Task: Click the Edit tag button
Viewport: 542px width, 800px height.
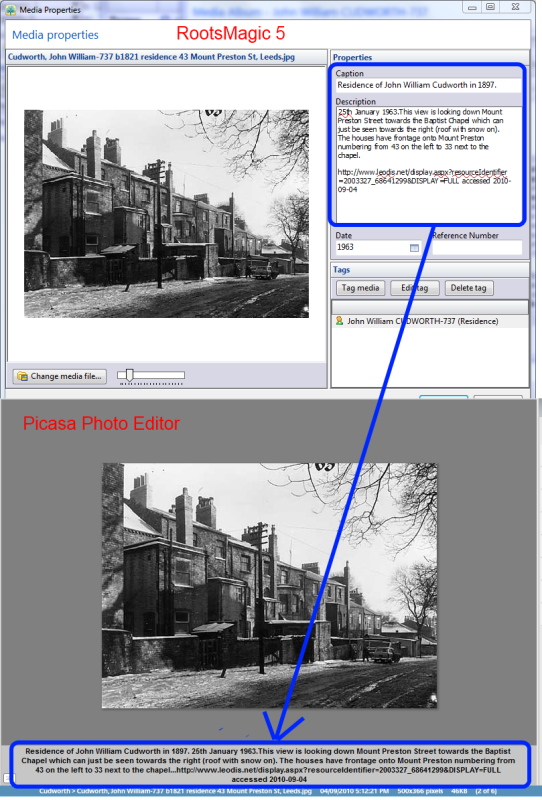Action: (x=414, y=288)
